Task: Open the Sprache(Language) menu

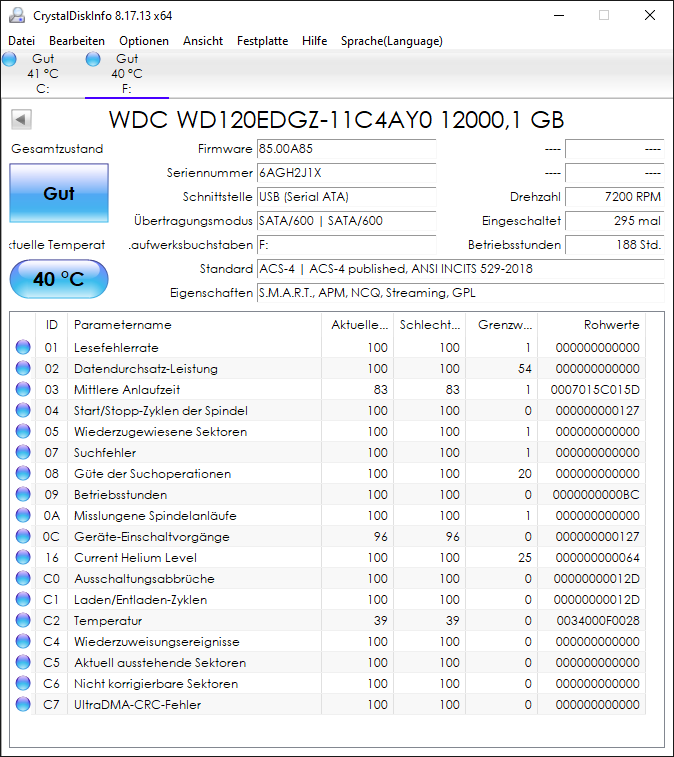Action: pos(392,41)
